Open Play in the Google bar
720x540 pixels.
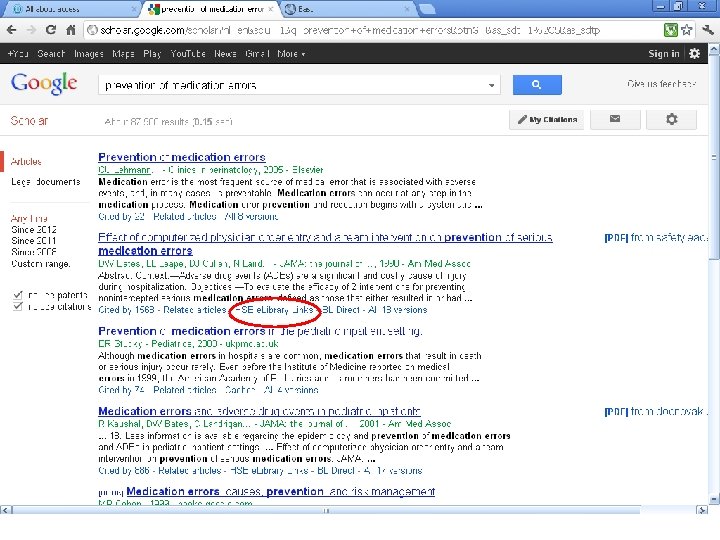pos(152,54)
